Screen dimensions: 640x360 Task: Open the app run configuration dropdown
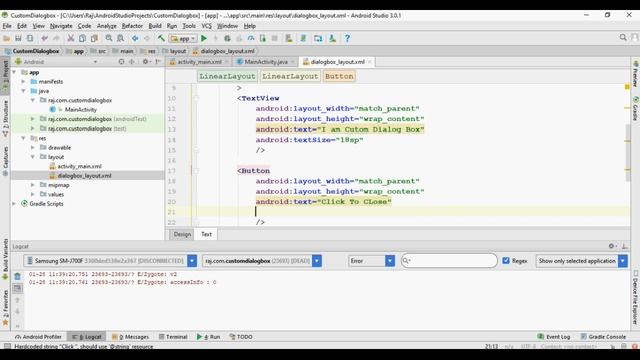(x=183, y=38)
